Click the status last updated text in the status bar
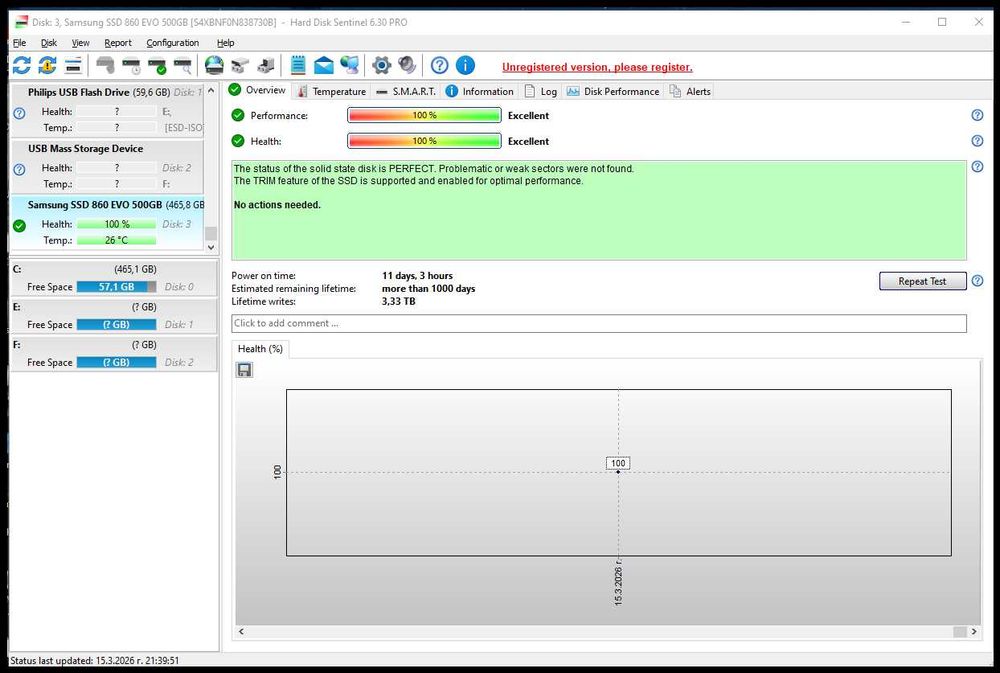Viewport: 1000px width, 673px height. click(94, 661)
